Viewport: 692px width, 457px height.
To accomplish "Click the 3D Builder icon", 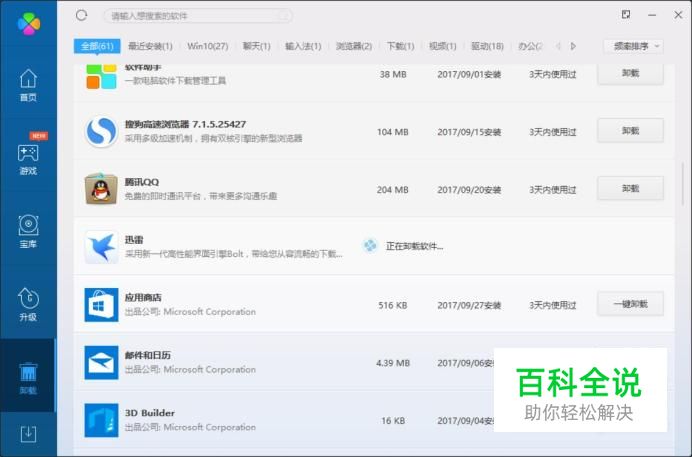I will 101,420.
